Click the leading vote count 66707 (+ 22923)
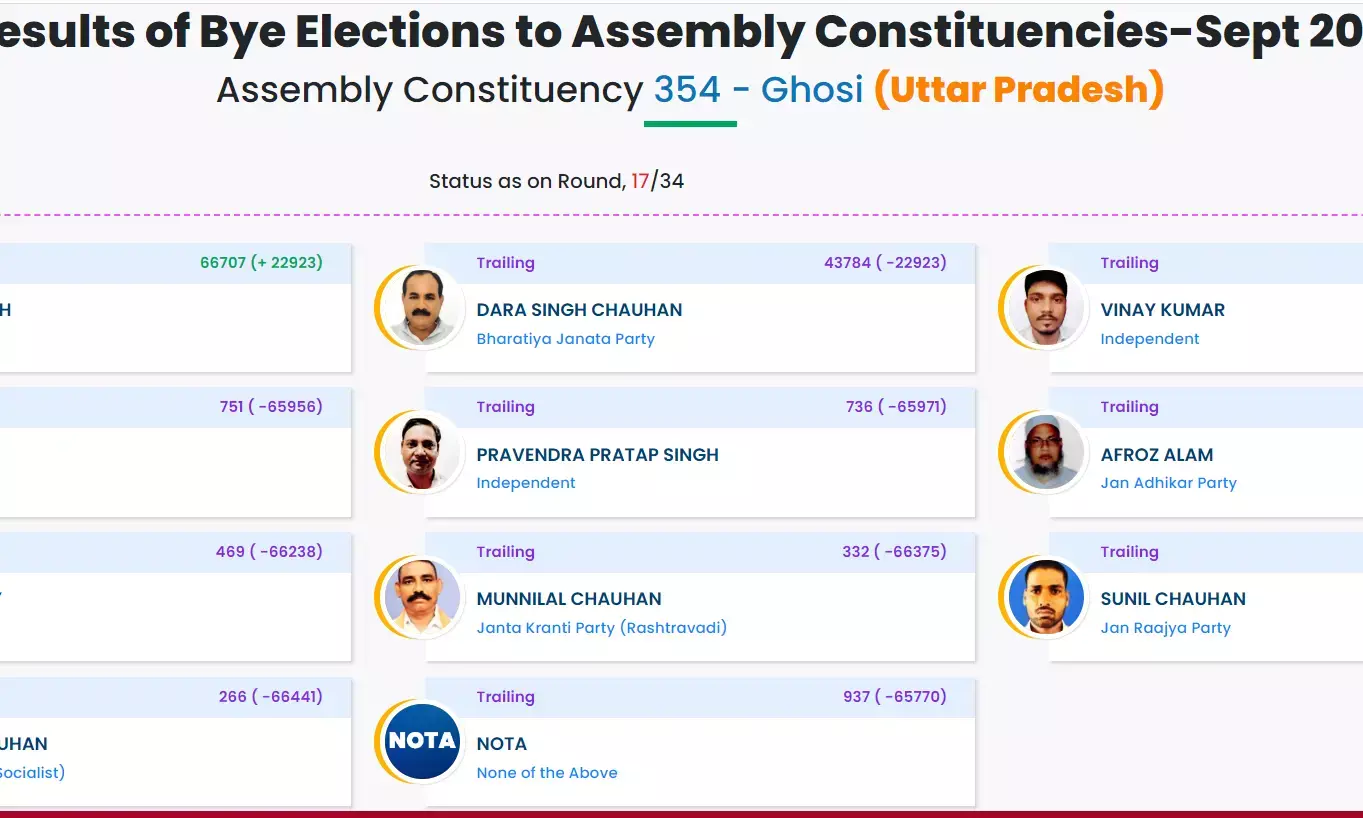1363x818 pixels. (x=261, y=263)
